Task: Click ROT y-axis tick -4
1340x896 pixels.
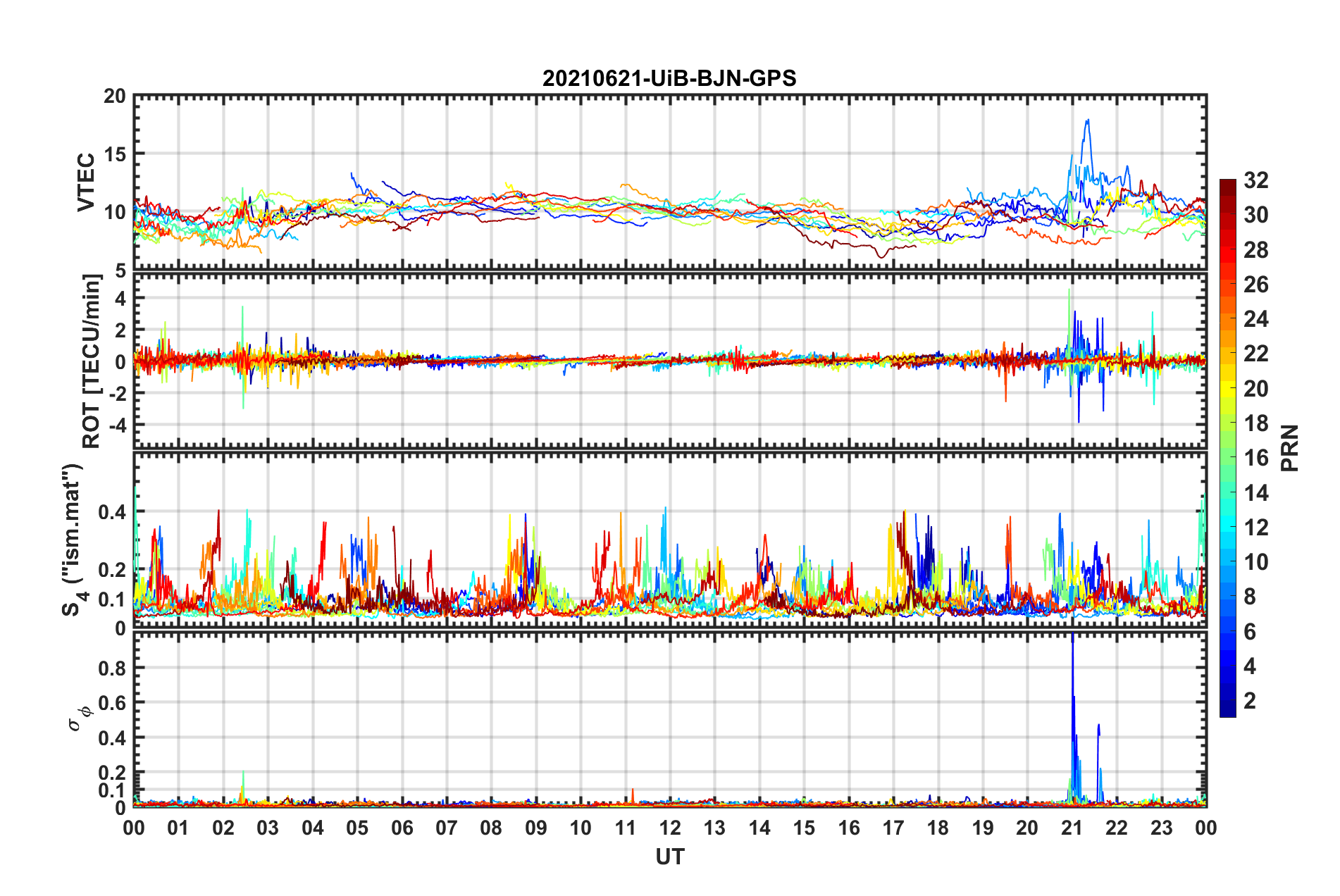Action: 117,425
